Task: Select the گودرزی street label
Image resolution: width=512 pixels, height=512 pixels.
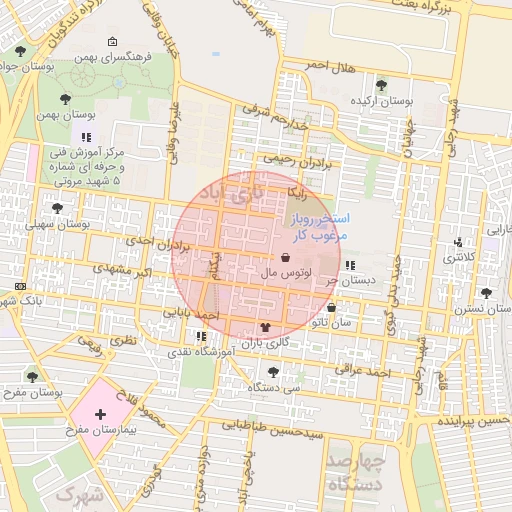Action: 151,482
